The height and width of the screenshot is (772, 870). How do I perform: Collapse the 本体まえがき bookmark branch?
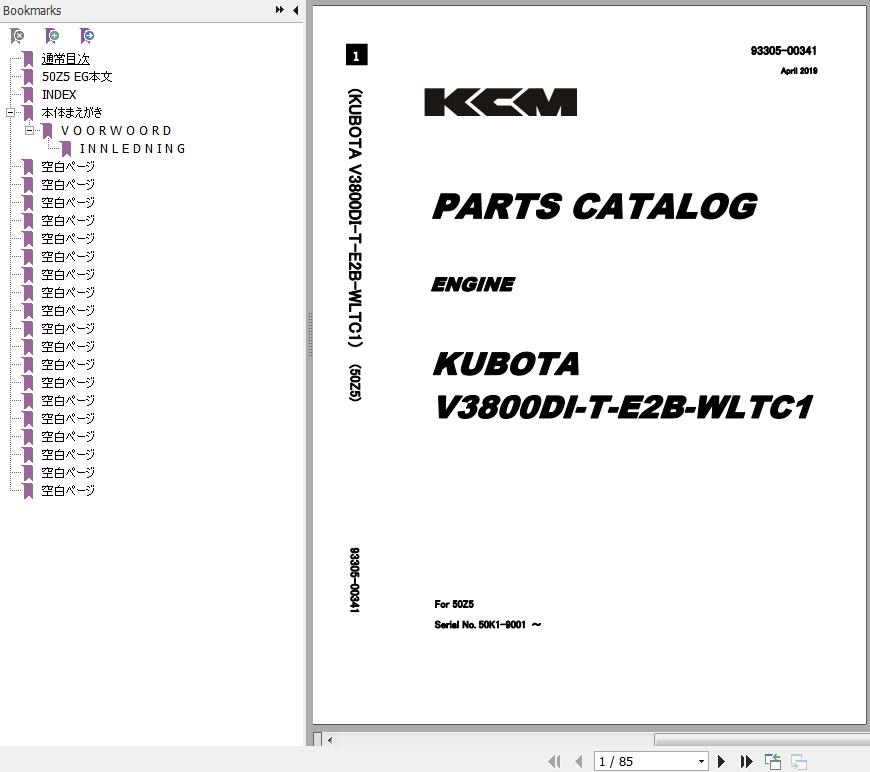[x=11, y=113]
